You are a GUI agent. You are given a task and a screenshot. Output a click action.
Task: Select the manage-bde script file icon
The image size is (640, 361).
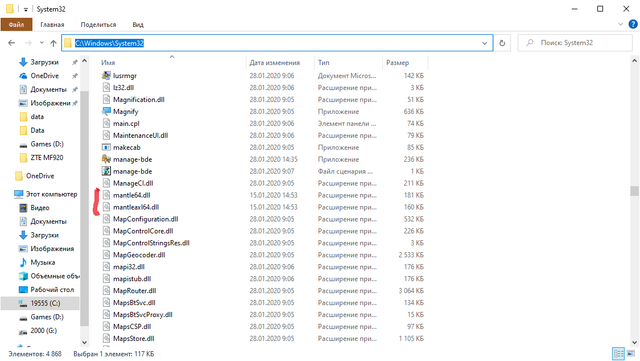[106, 171]
